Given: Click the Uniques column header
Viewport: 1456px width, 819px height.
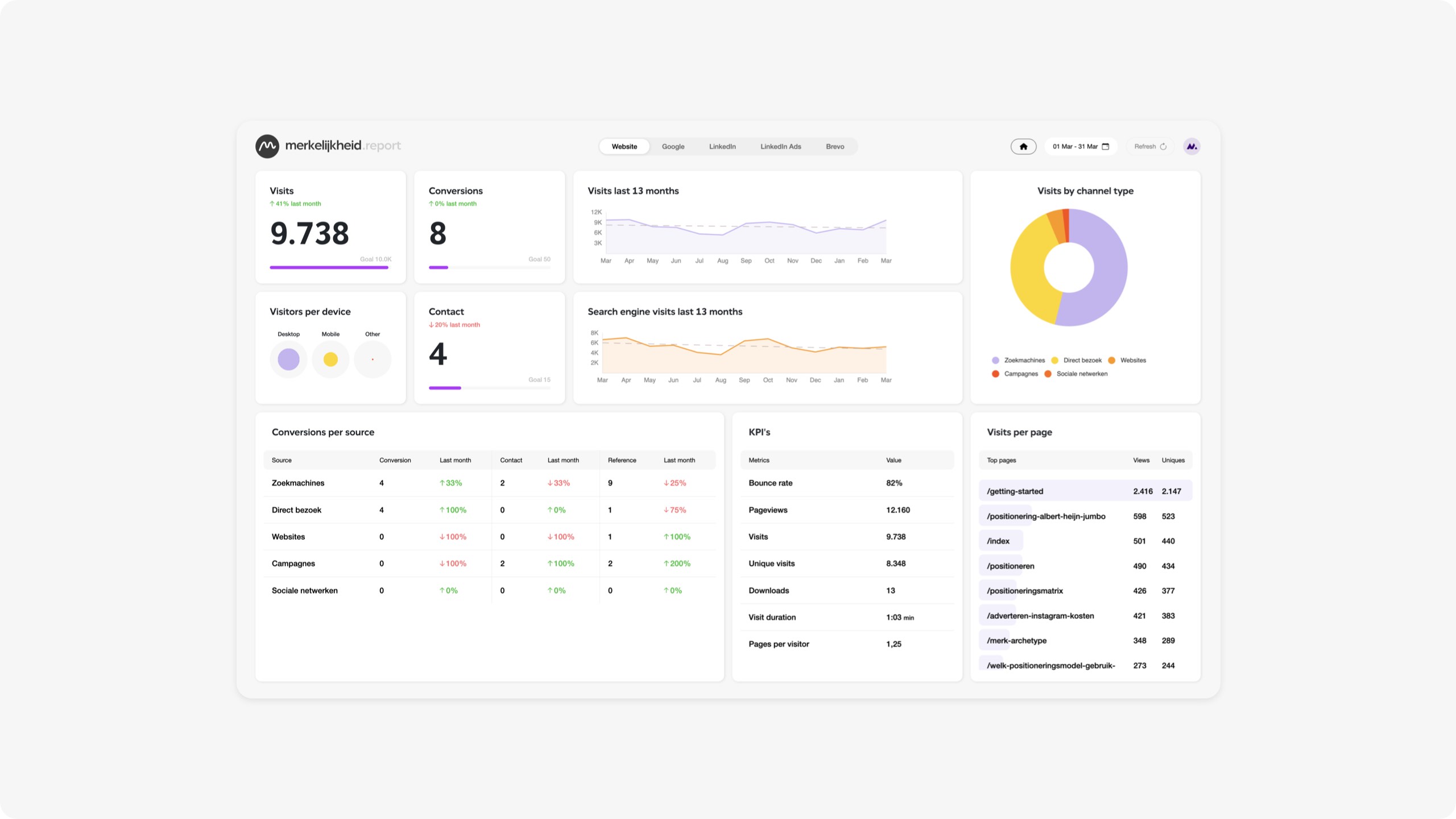Looking at the screenshot, I should pyautogui.click(x=1173, y=460).
